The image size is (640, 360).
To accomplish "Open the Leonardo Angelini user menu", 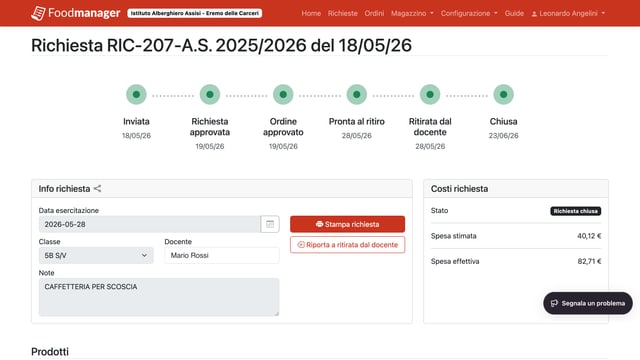I will 568,13.
